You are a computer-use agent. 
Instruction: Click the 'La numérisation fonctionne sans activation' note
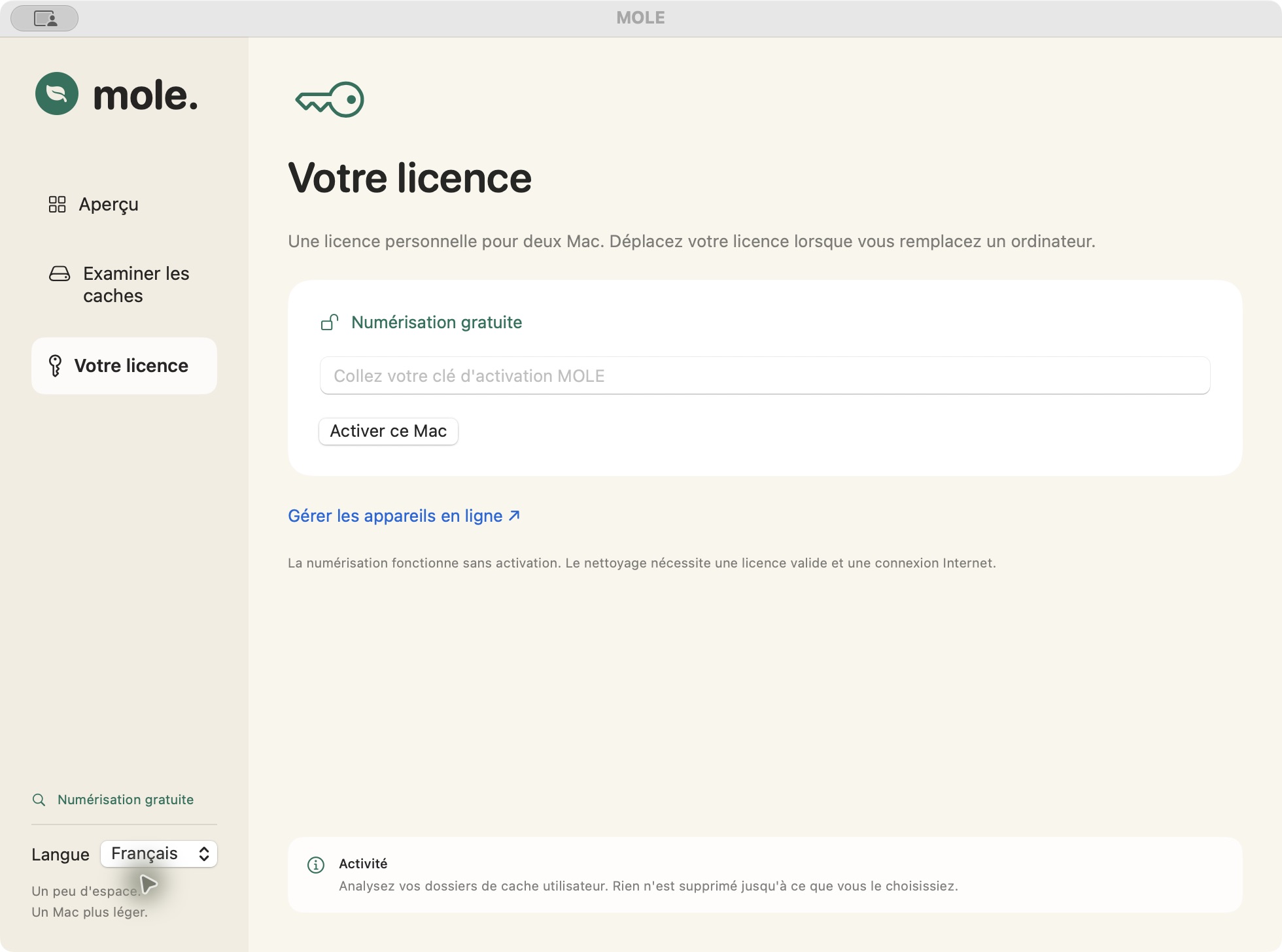(x=642, y=563)
